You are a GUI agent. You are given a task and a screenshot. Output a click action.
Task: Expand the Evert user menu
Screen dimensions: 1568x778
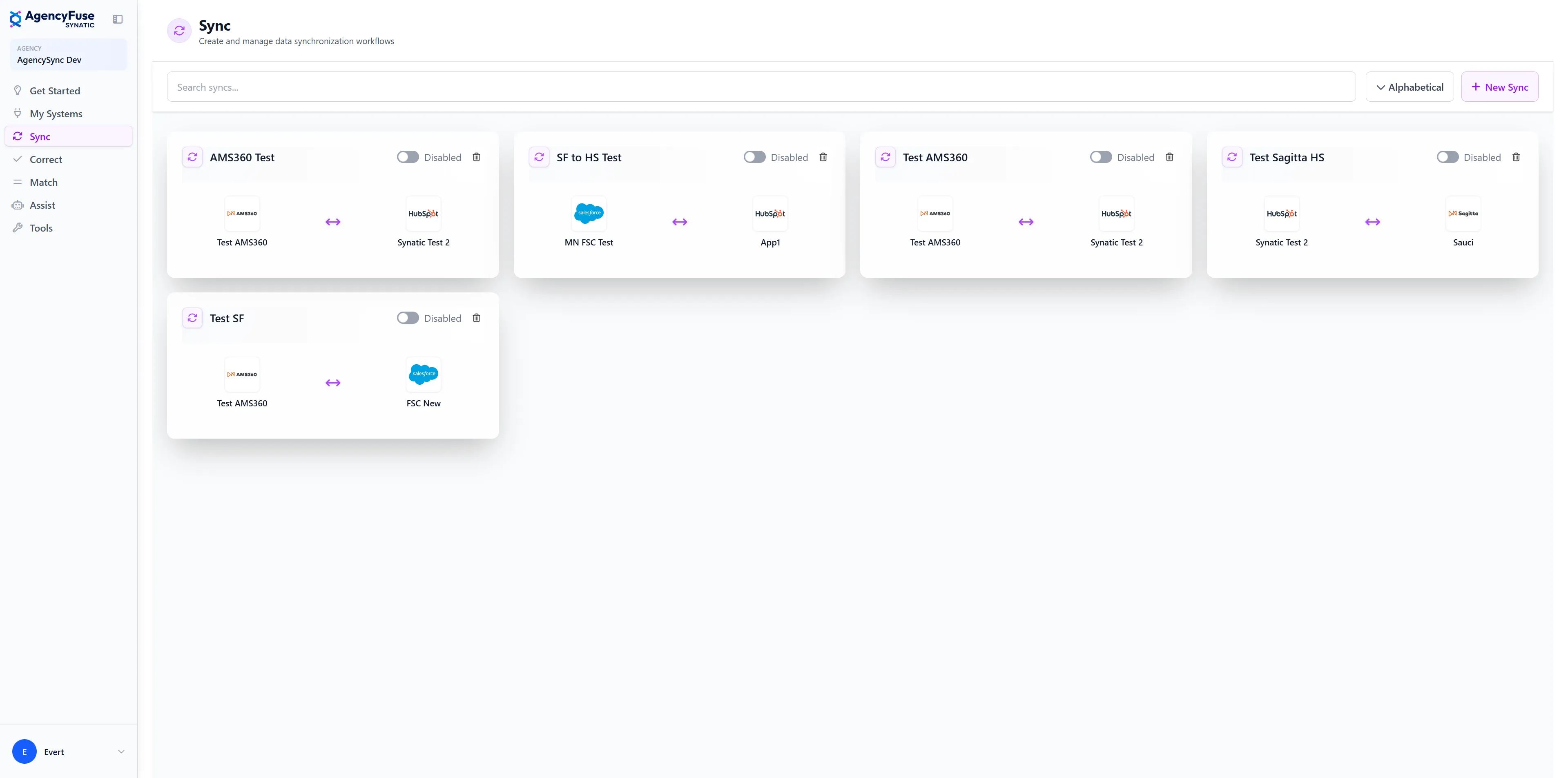tap(69, 751)
